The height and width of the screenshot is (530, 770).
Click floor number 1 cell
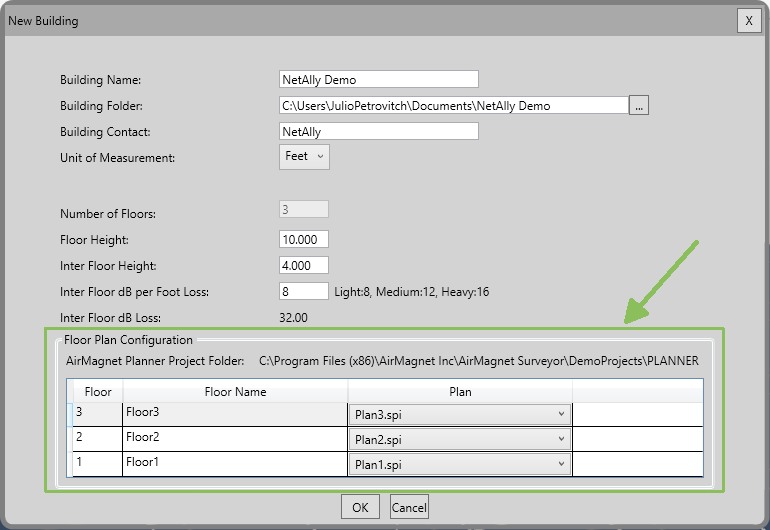click(97, 464)
